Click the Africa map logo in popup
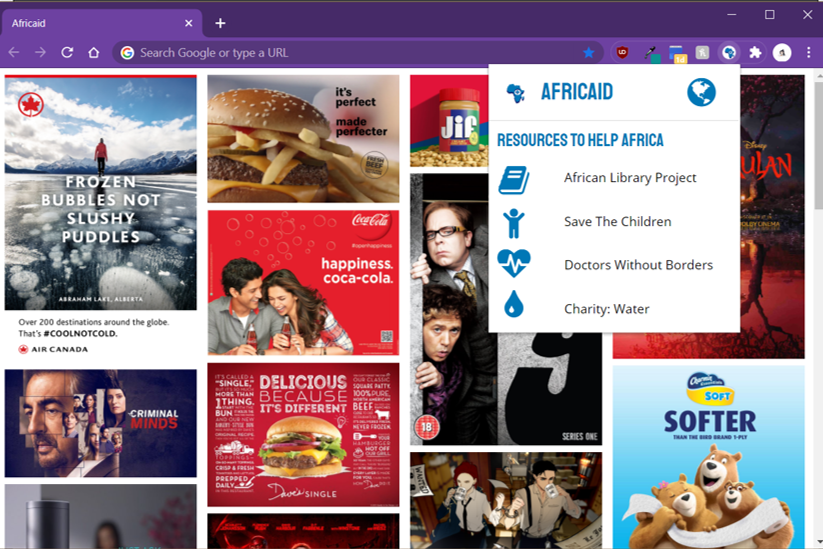This screenshot has height=549, width=823. pos(515,93)
